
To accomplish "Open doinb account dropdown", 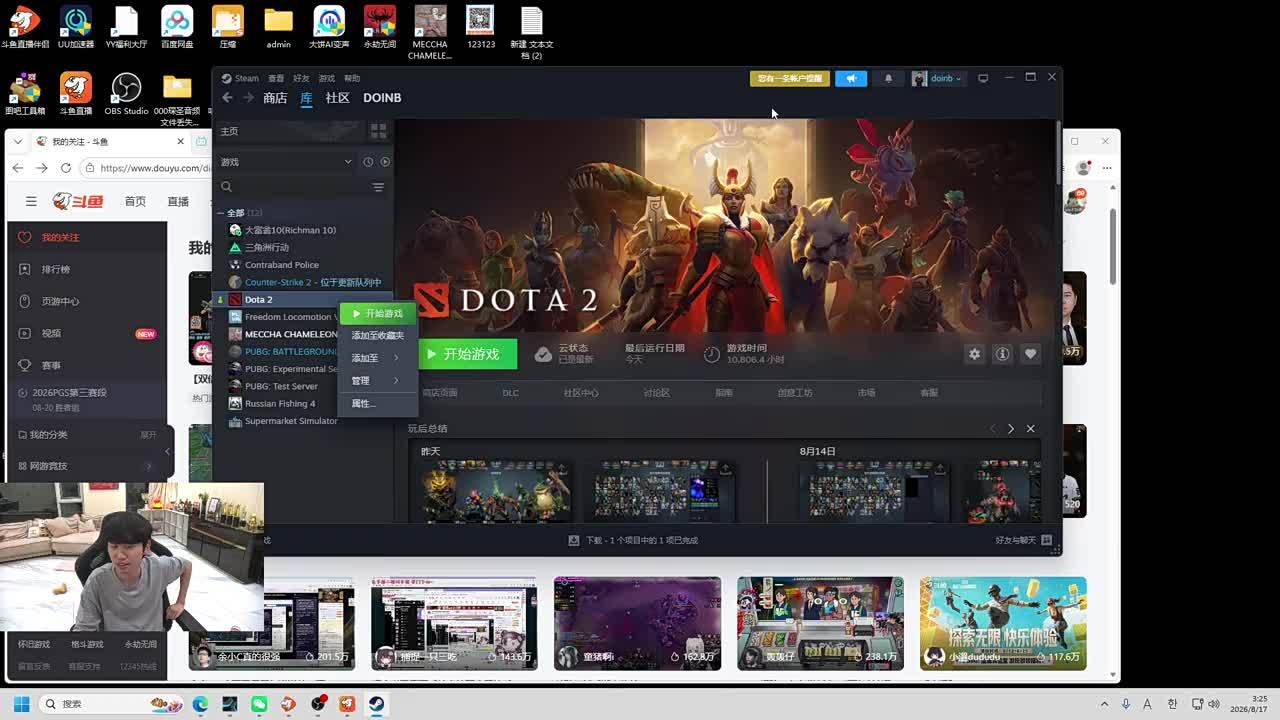I will 937,78.
